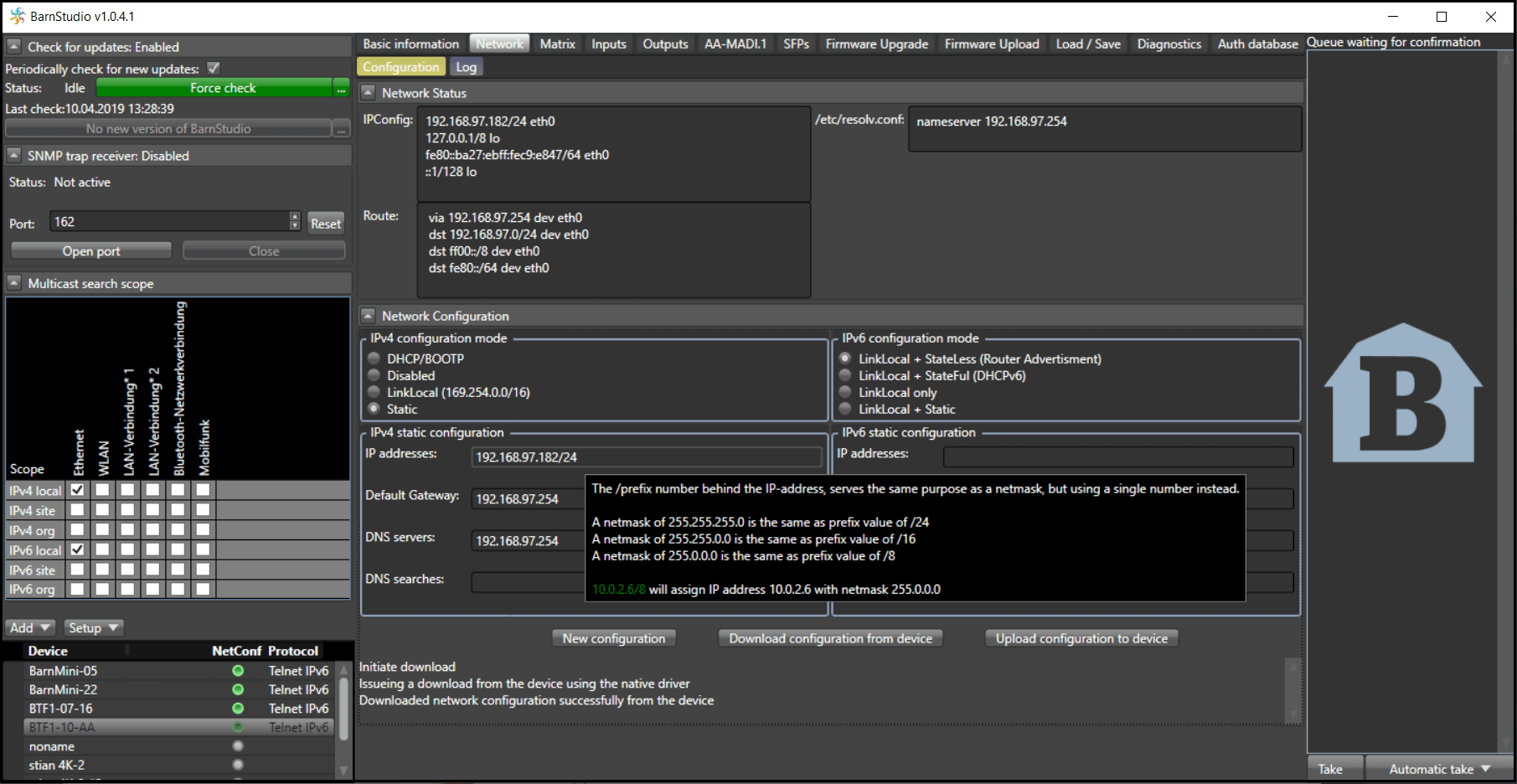Click the grey NetConf dot for noname
Image resolution: width=1517 pixels, height=784 pixels.
pyautogui.click(x=238, y=746)
